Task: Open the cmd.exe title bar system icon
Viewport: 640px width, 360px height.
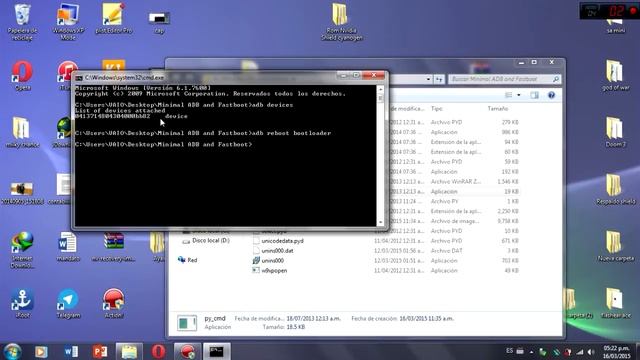Action: coord(79,78)
